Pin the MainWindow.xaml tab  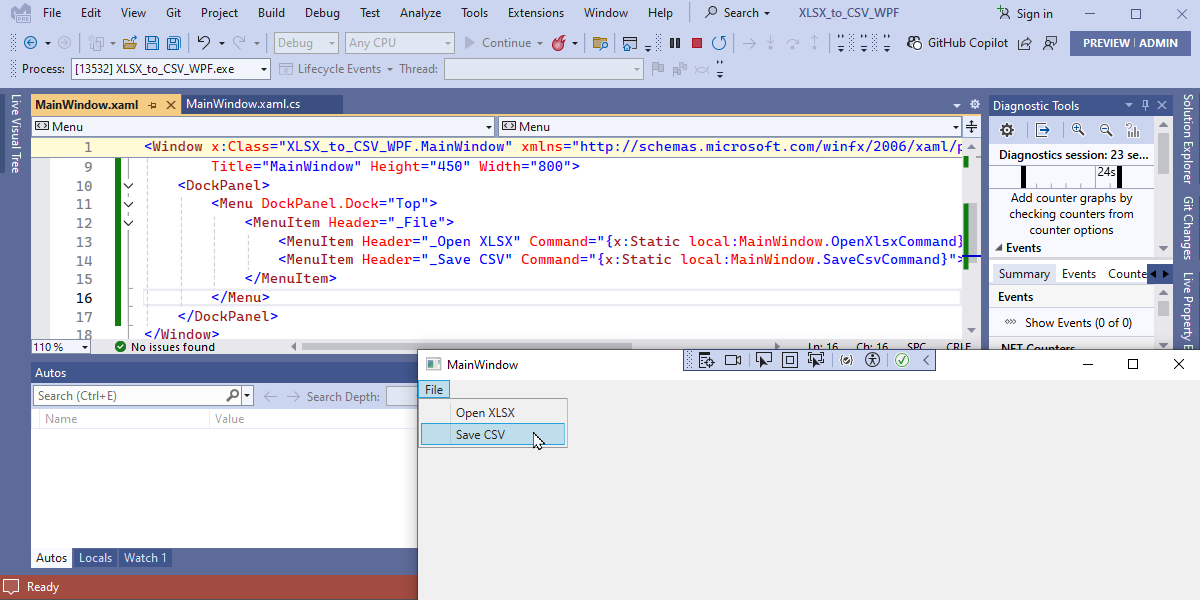point(153,105)
